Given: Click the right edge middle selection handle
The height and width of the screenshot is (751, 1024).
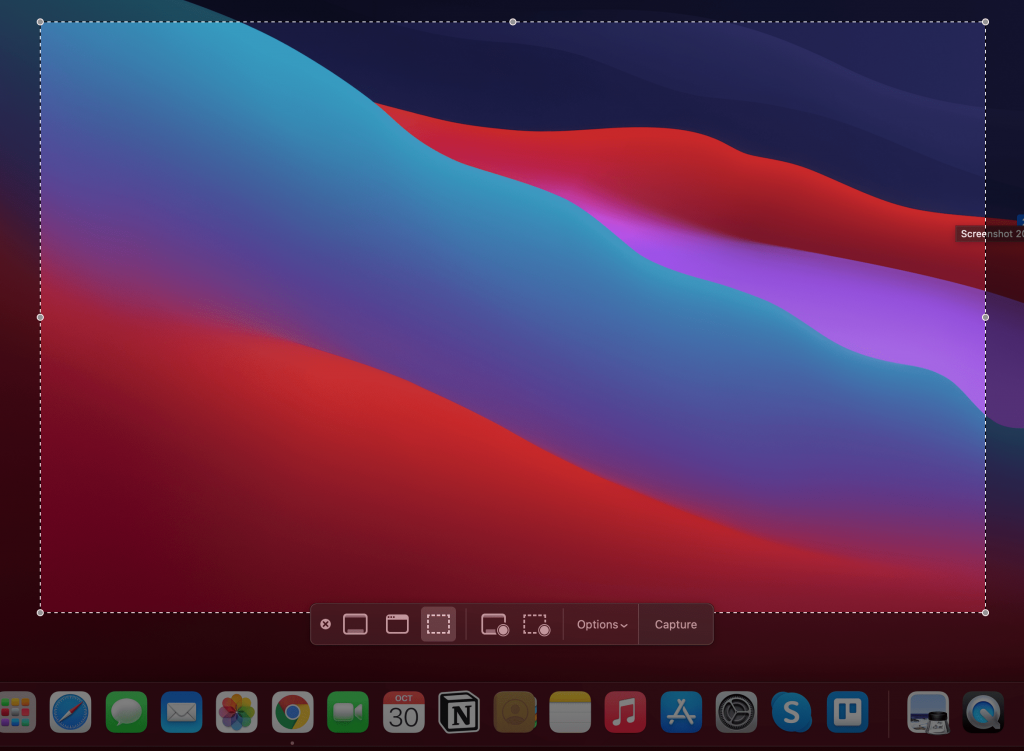Looking at the screenshot, I should 985,317.
